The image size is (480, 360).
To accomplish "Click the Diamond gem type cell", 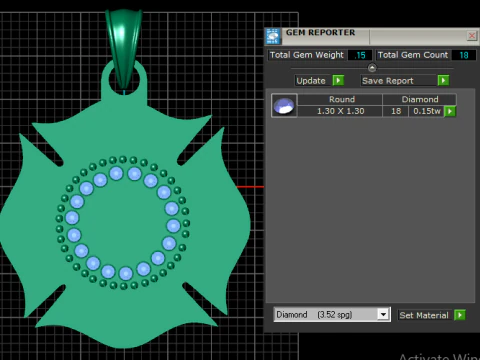I will point(420,99).
